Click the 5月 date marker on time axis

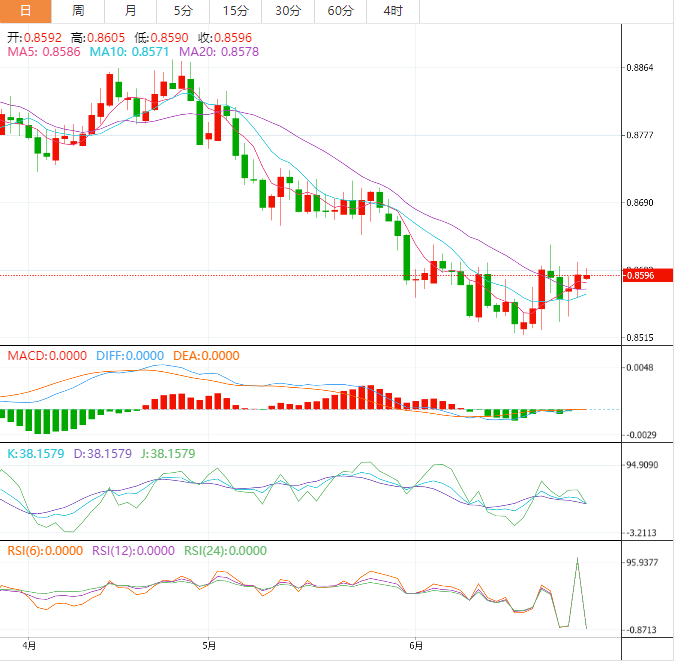(208, 646)
